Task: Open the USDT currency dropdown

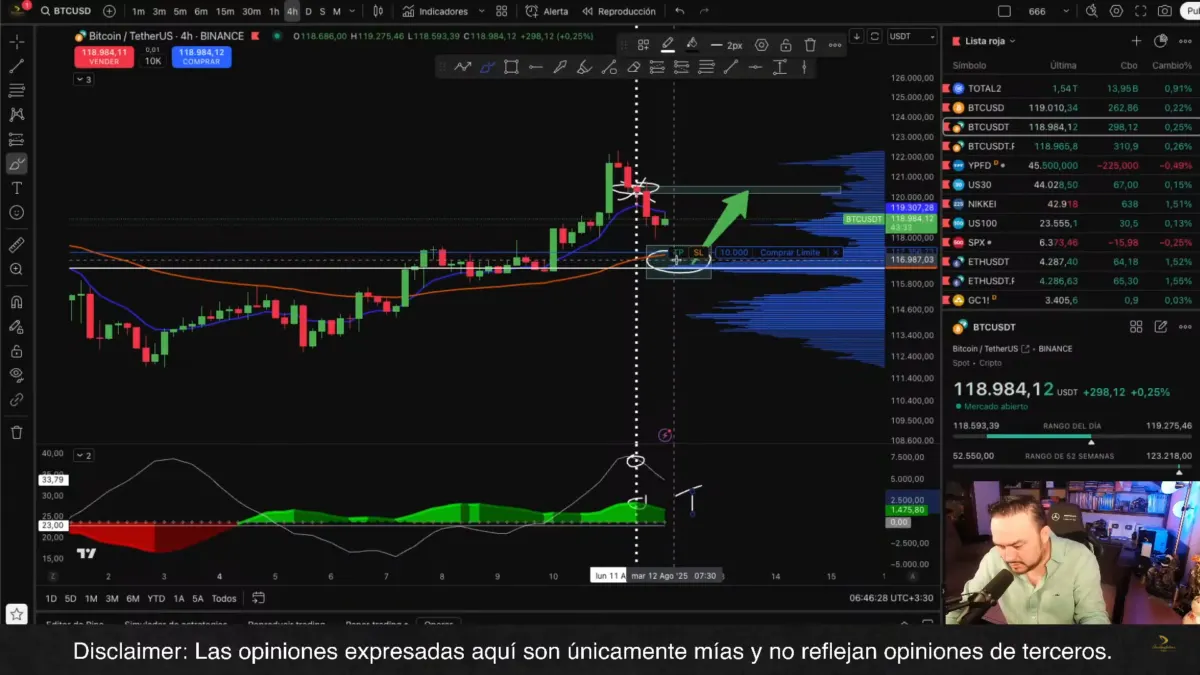Action: click(x=911, y=36)
